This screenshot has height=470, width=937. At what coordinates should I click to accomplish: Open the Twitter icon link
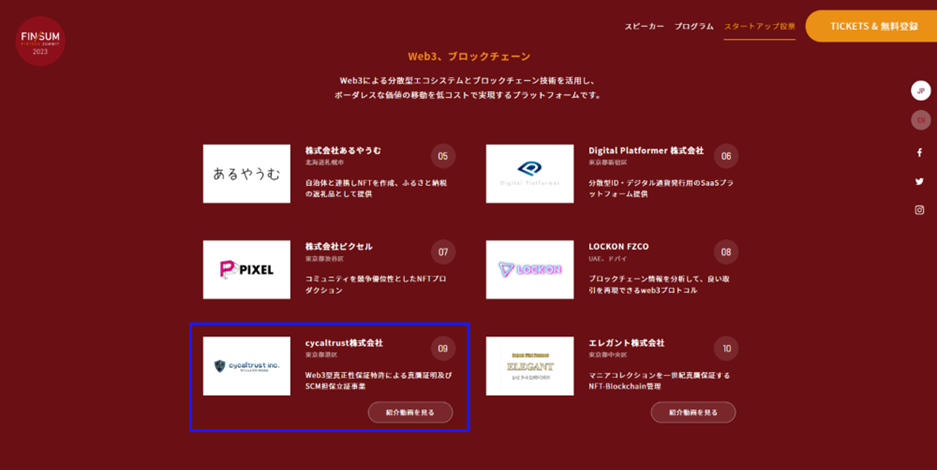click(920, 182)
